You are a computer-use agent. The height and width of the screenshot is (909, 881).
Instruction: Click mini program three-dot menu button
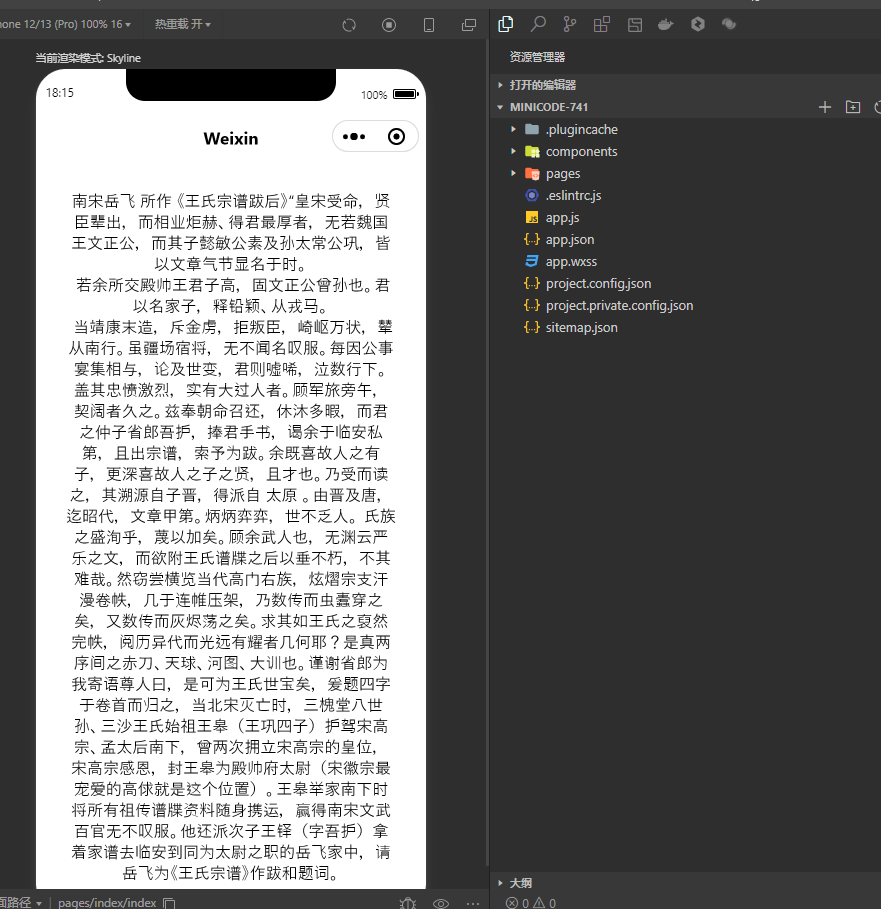[x=354, y=137]
